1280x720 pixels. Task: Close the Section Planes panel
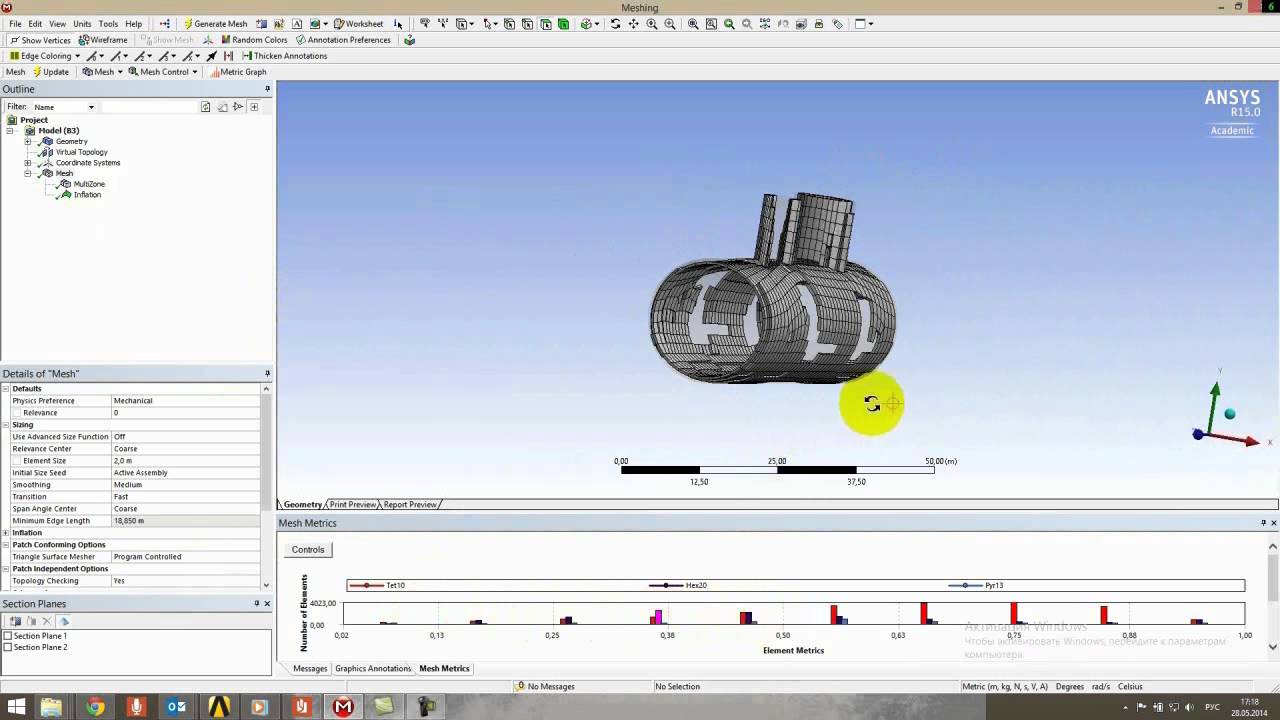(267, 604)
